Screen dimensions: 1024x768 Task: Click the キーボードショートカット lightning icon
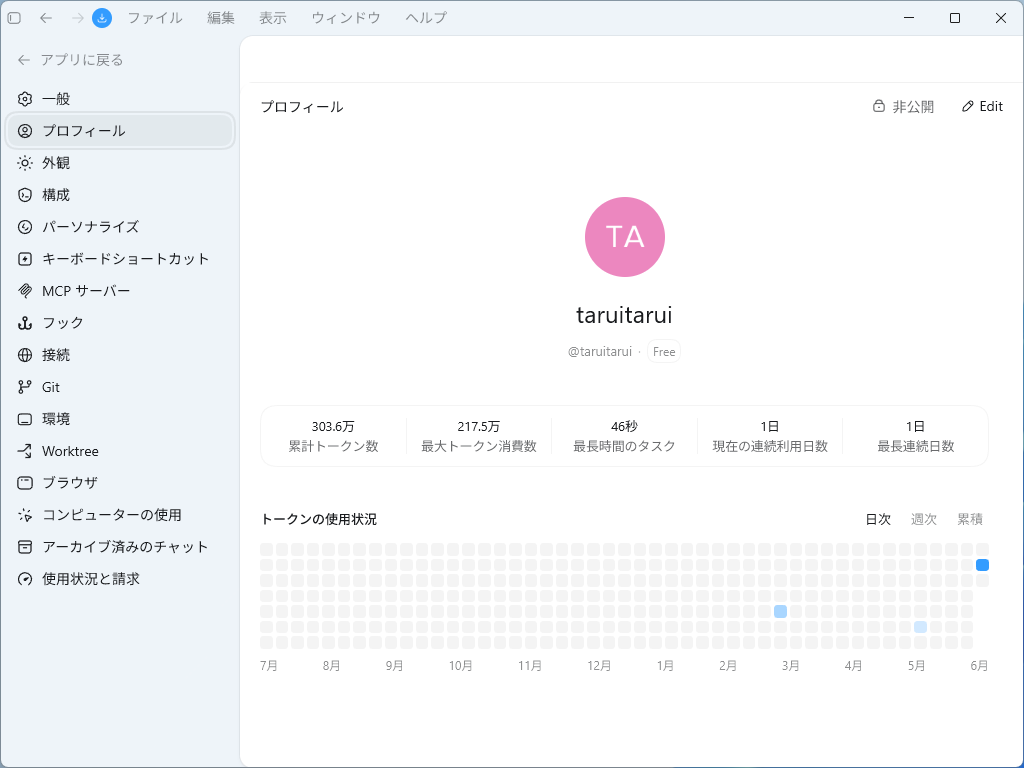tap(25, 259)
